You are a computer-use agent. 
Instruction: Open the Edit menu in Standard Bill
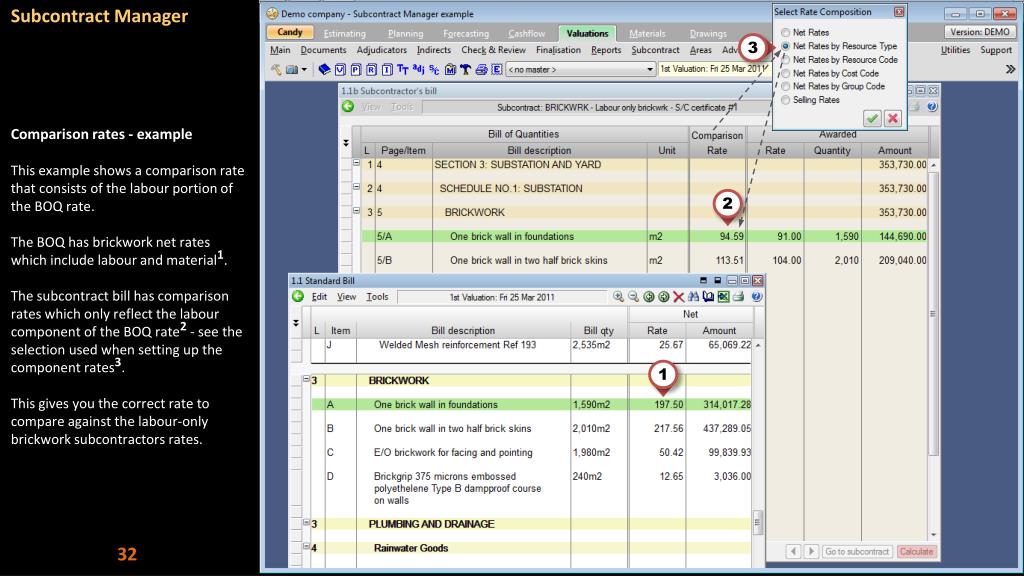(x=319, y=297)
